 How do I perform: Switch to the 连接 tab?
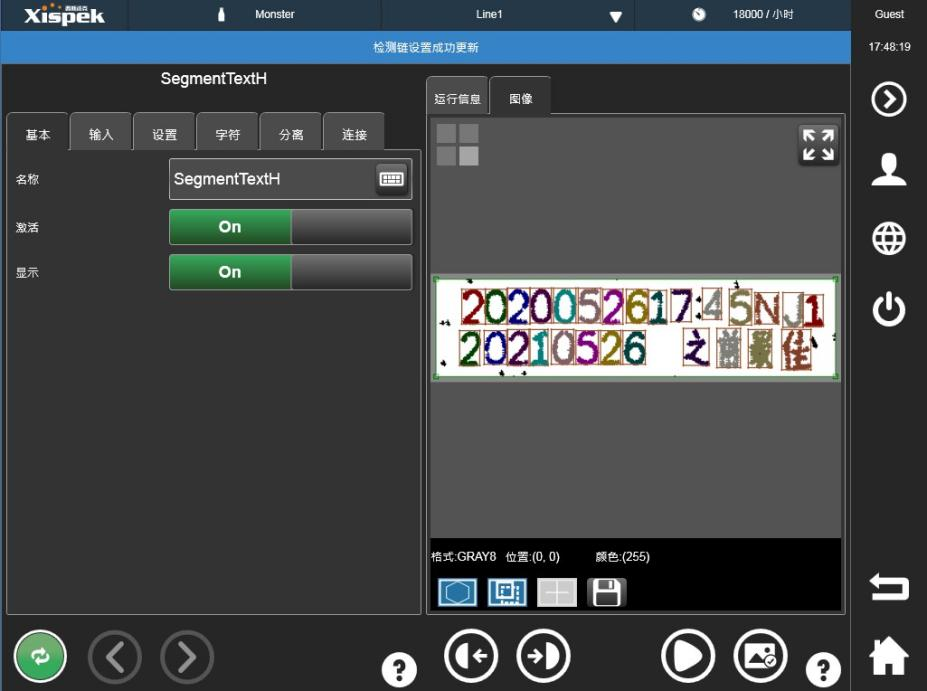pos(354,134)
